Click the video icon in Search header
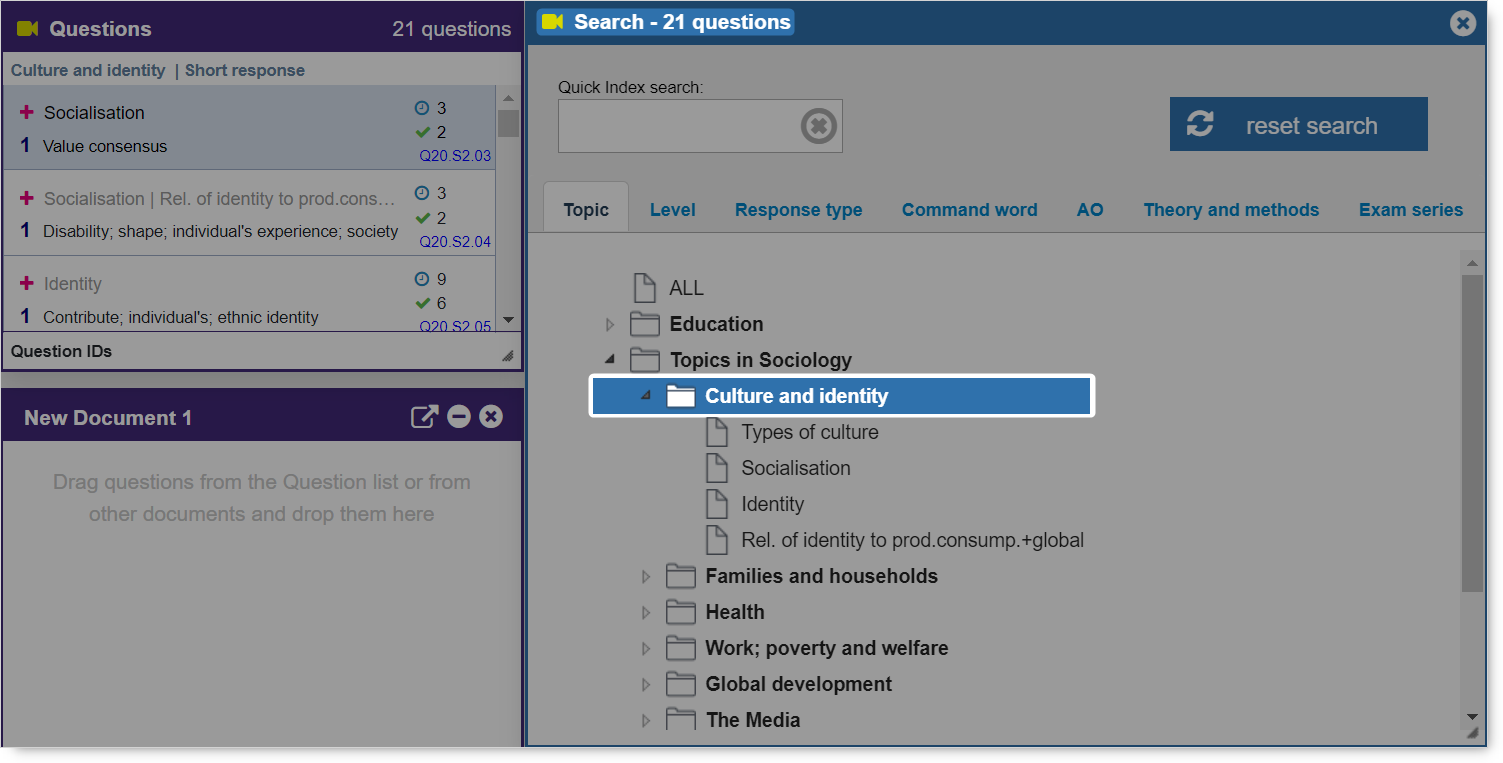 [552, 22]
